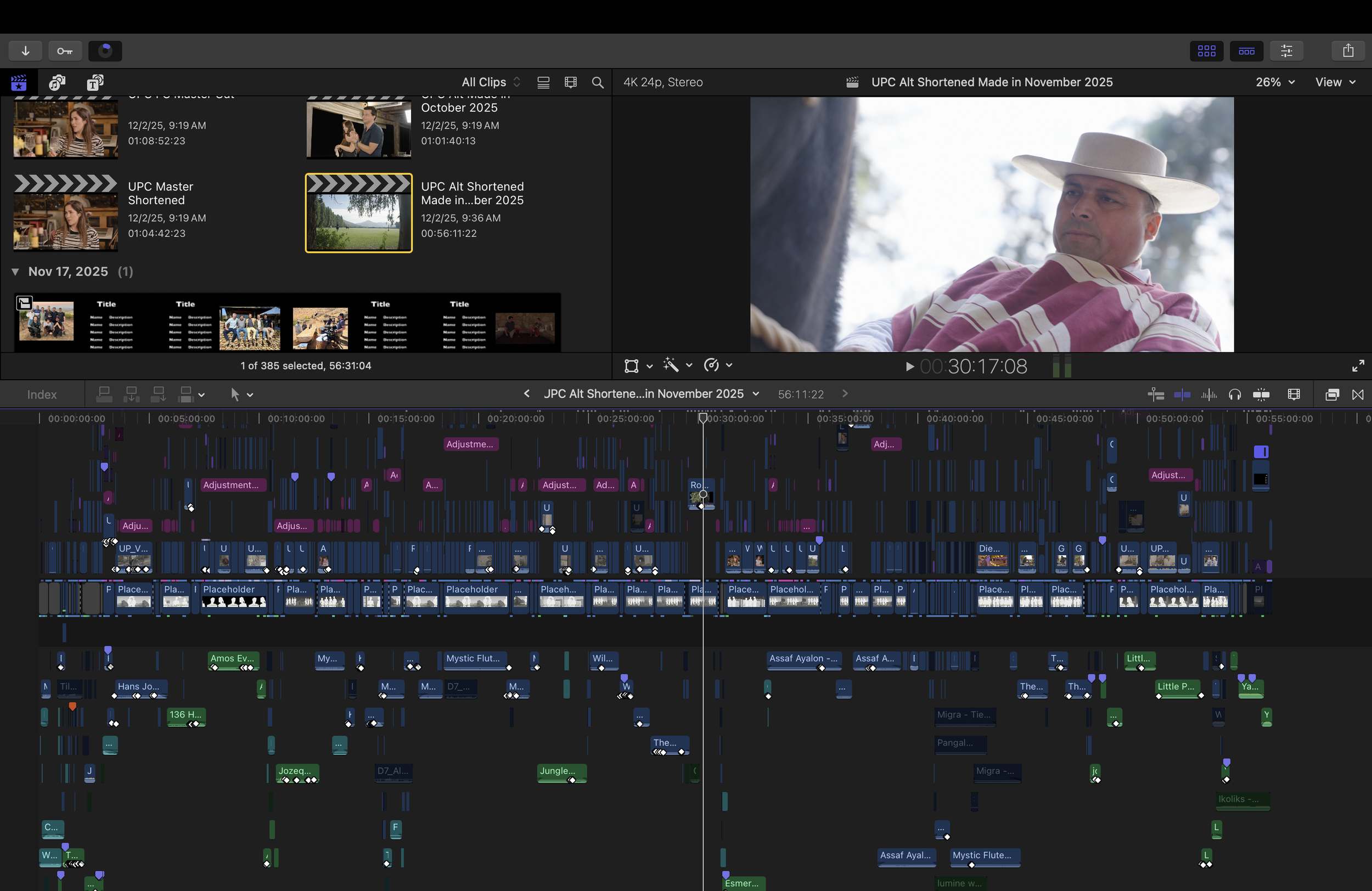Click the search magnifier in the browser
The height and width of the screenshot is (891, 1372).
[x=598, y=82]
